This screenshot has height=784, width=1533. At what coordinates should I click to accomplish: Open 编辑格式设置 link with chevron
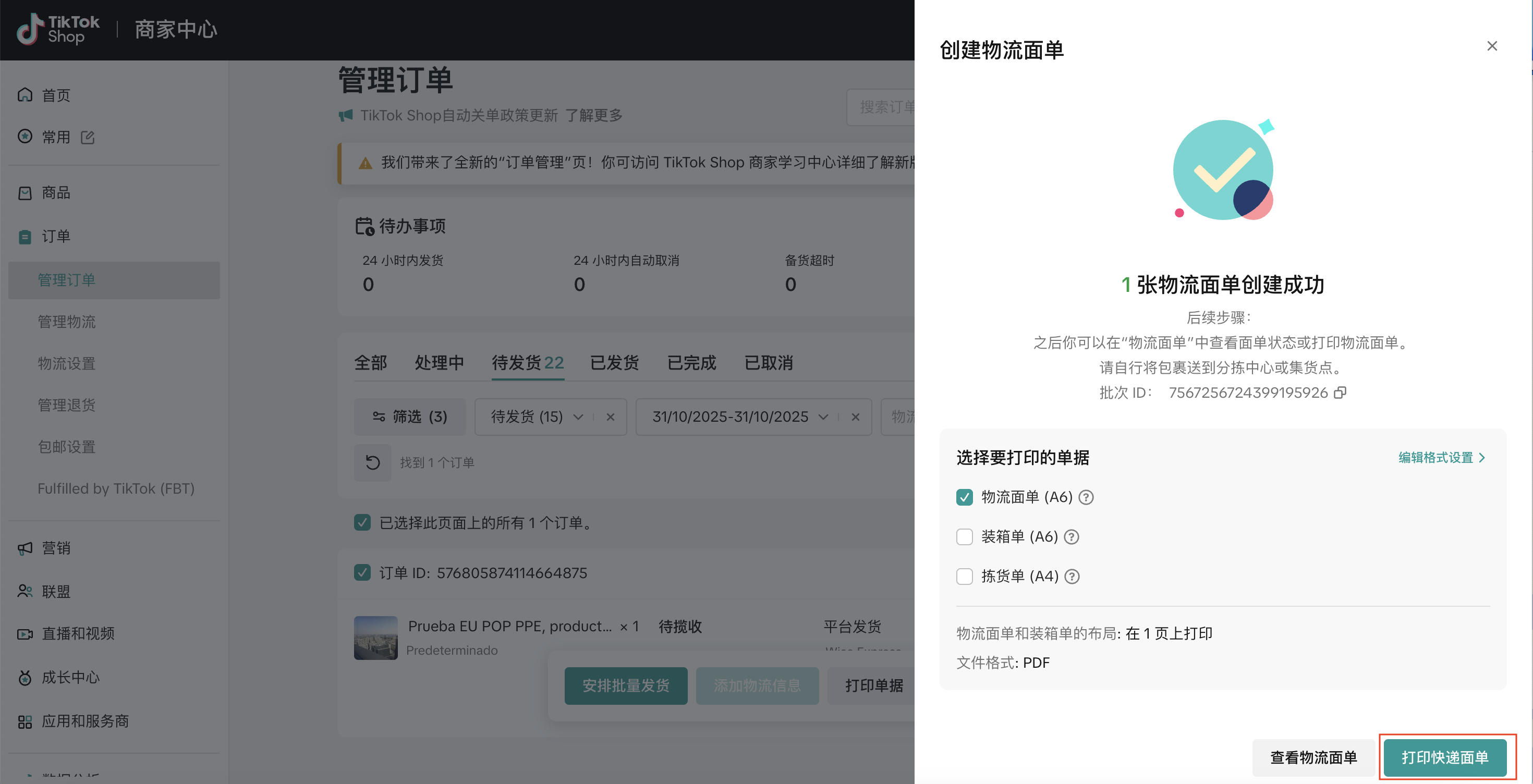click(1441, 458)
